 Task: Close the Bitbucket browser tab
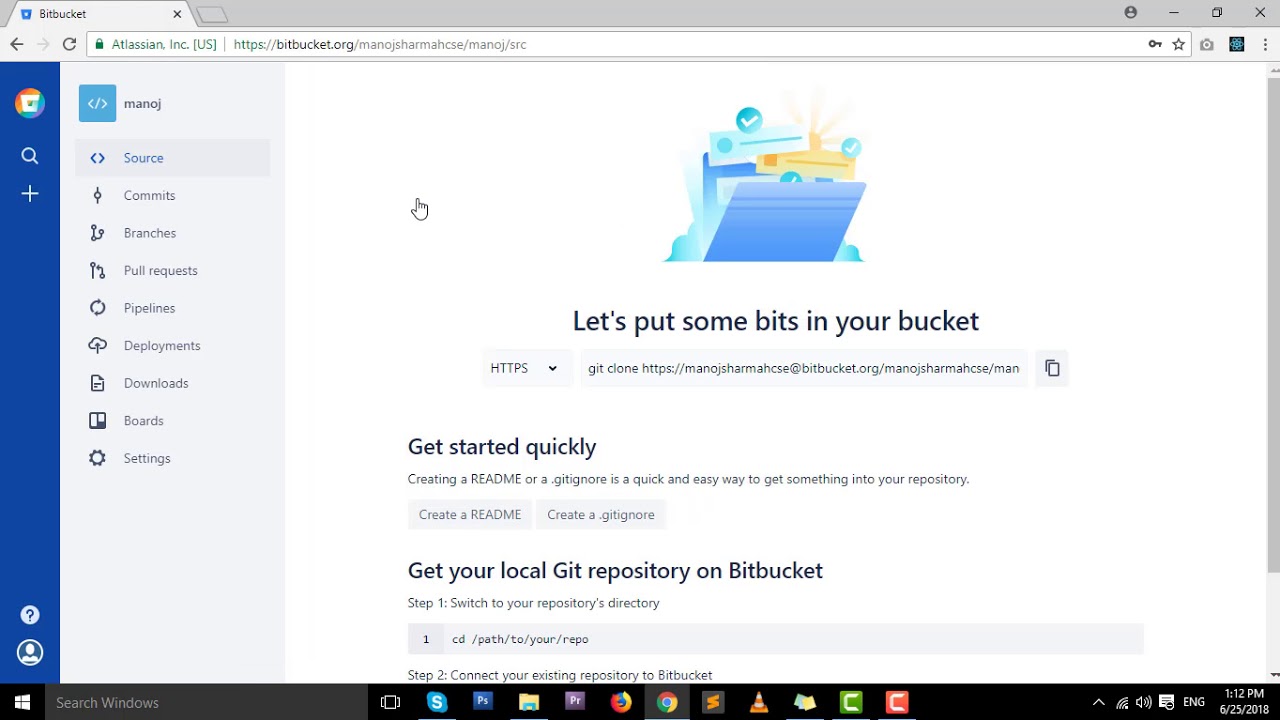coord(177,14)
